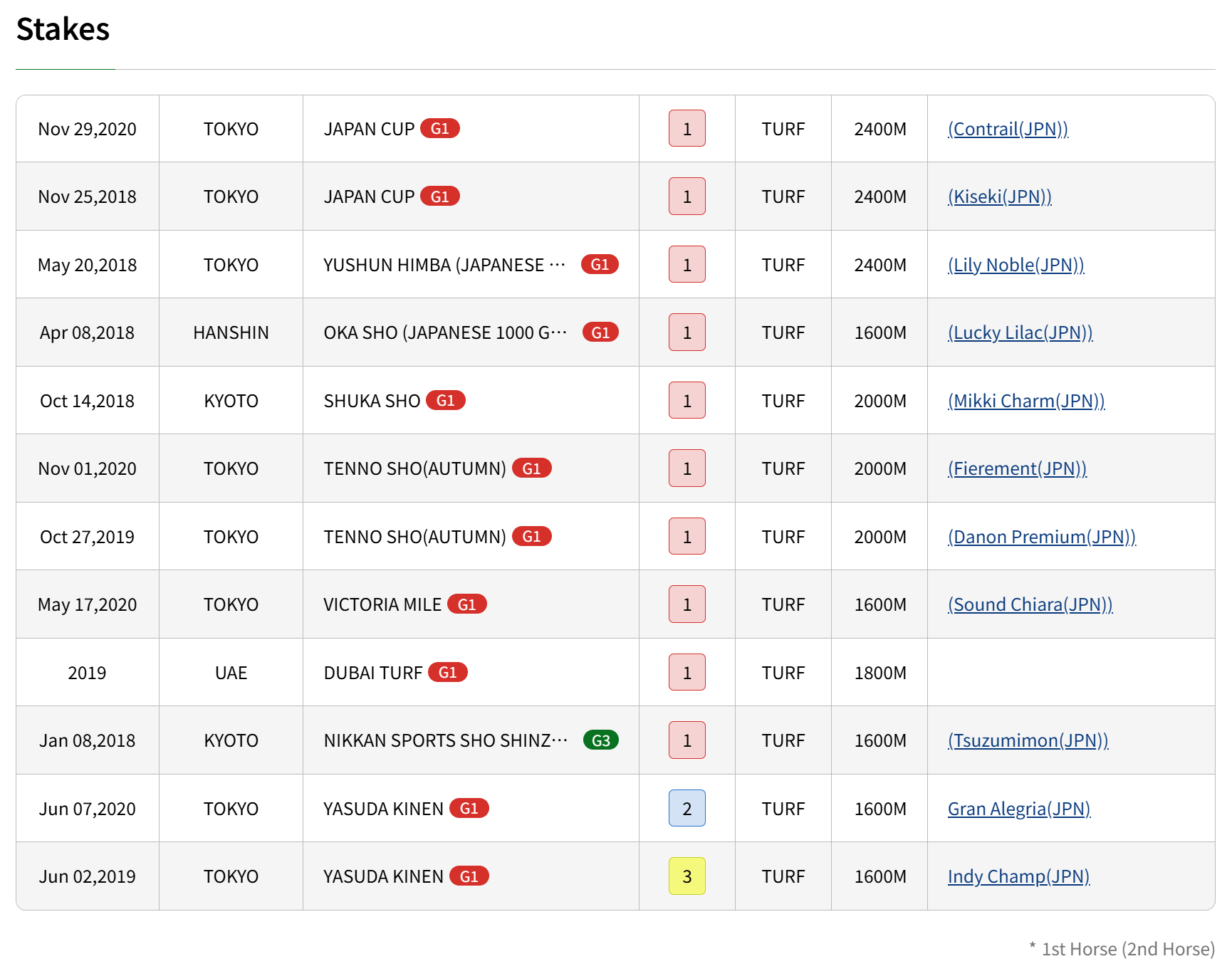Open the Contrail(JPN) horse link

pos(1008,129)
